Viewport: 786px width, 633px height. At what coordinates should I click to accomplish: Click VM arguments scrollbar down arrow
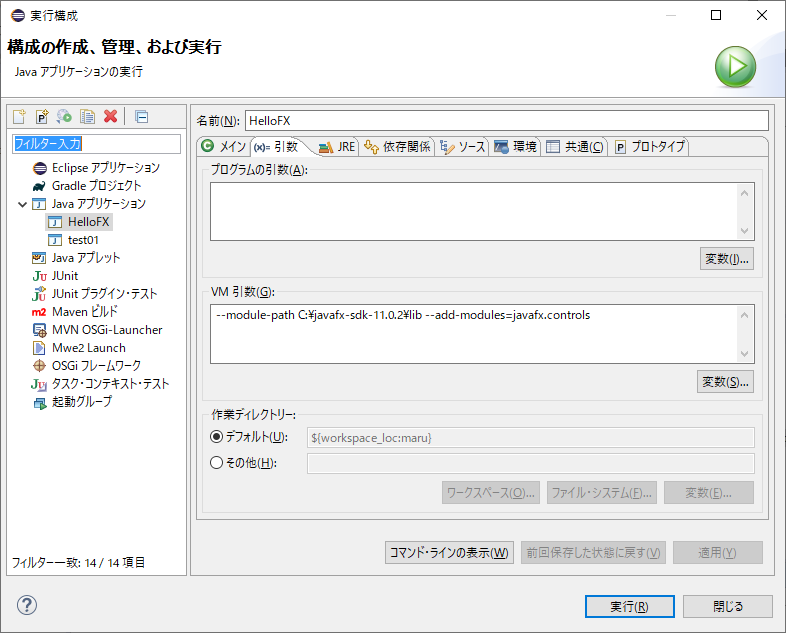click(x=744, y=353)
